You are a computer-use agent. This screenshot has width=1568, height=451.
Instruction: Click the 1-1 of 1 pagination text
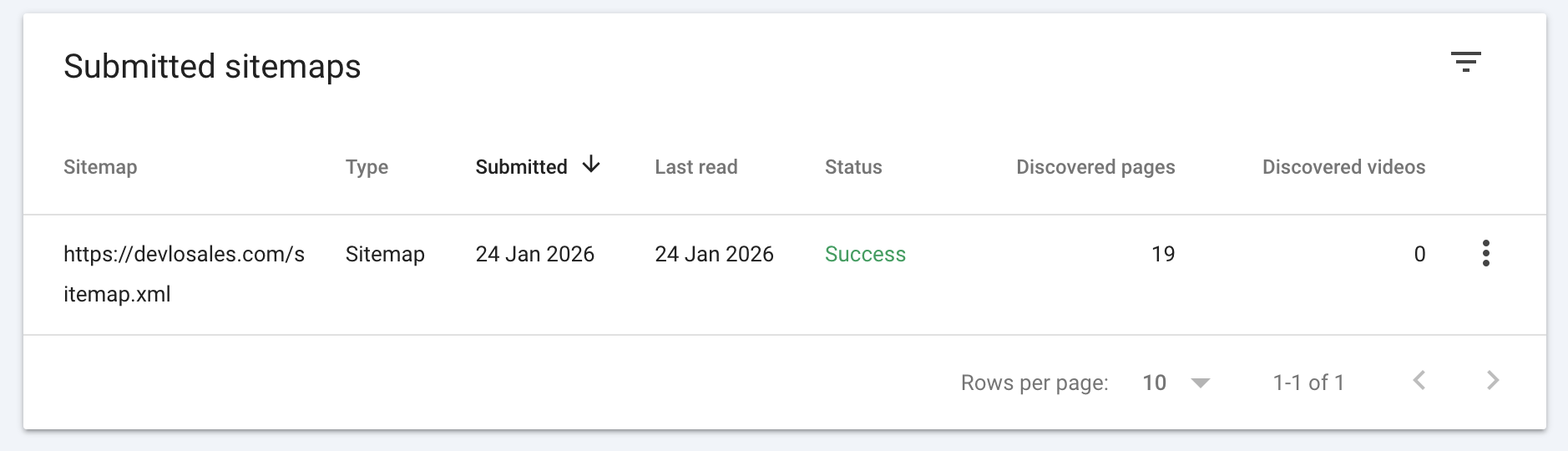[x=1308, y=383]
